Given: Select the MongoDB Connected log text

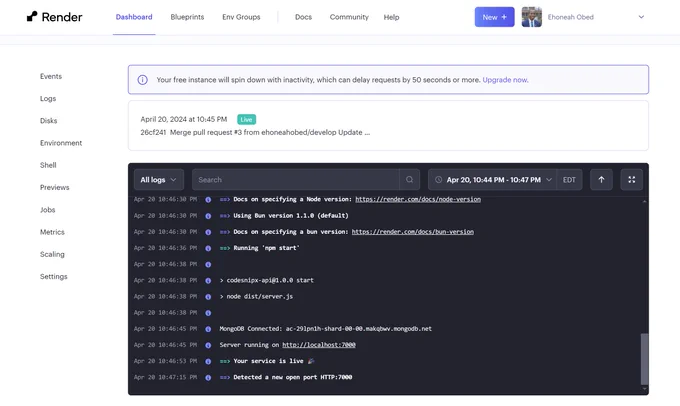Looking at the screenshot, I should [325, 329].
